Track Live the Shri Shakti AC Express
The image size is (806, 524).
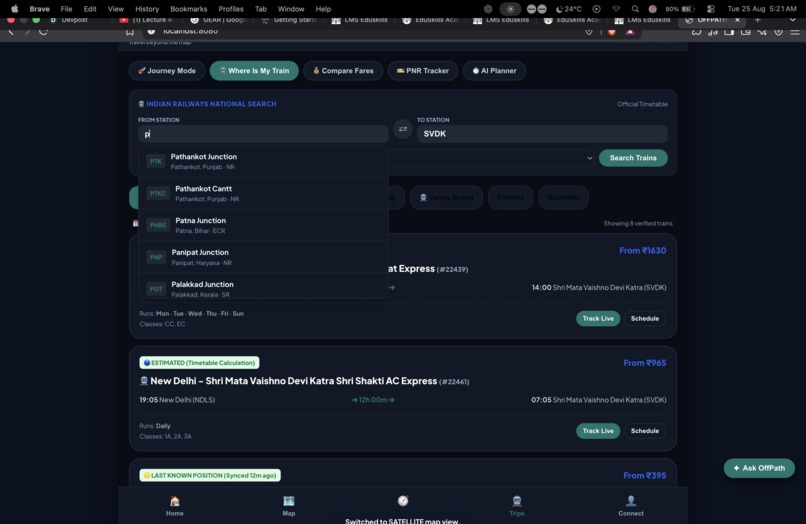pyautogui.click(x=598, y=431)
